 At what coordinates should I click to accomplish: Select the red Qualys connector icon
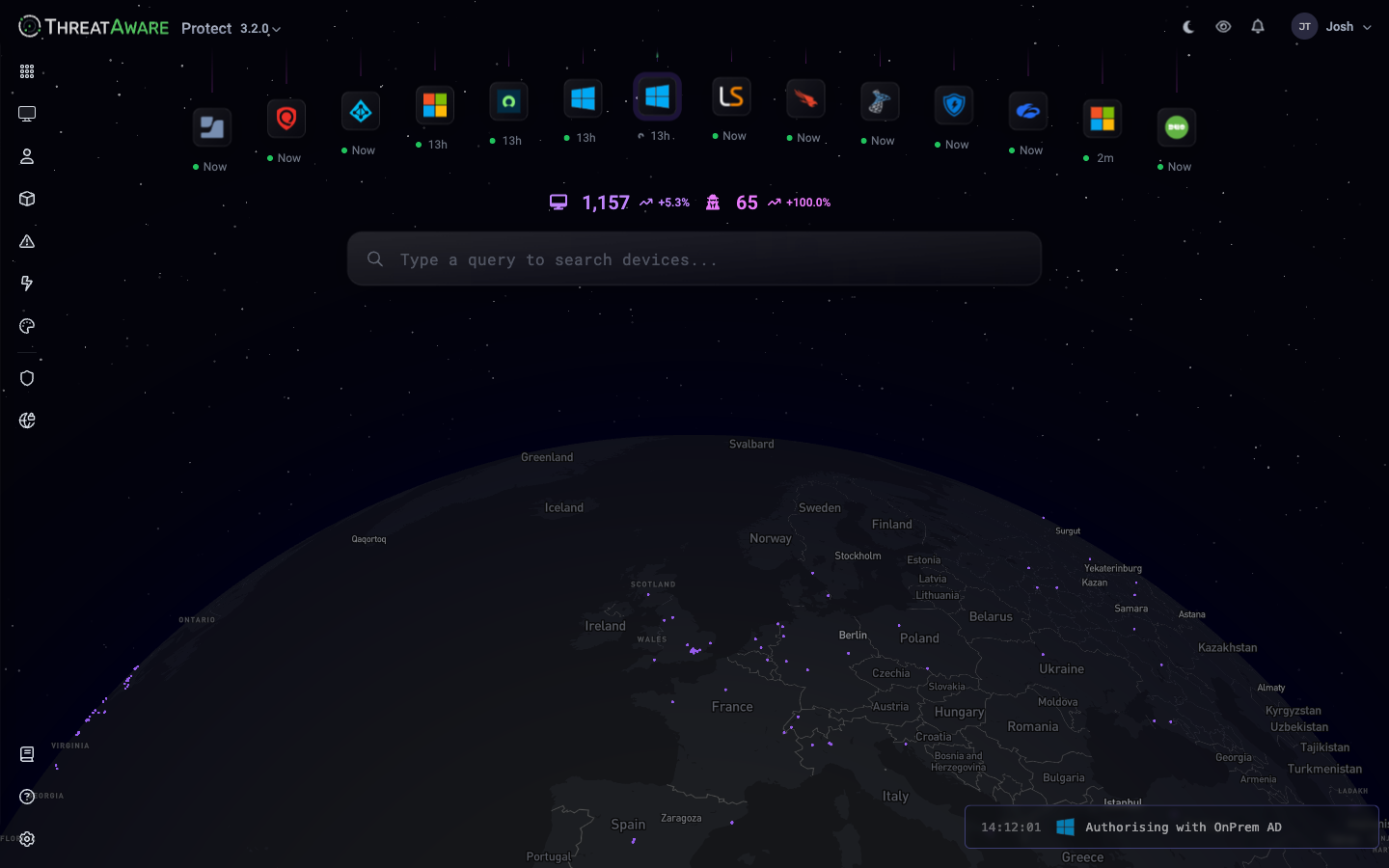click(286, 119)
